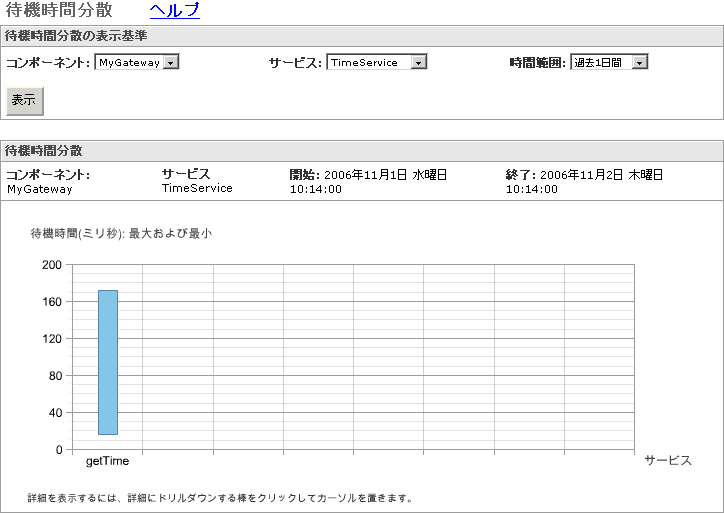This screenshot has width=724, height=513.
Task: Click the 200 y-axis value
Action: pos(52,265)
